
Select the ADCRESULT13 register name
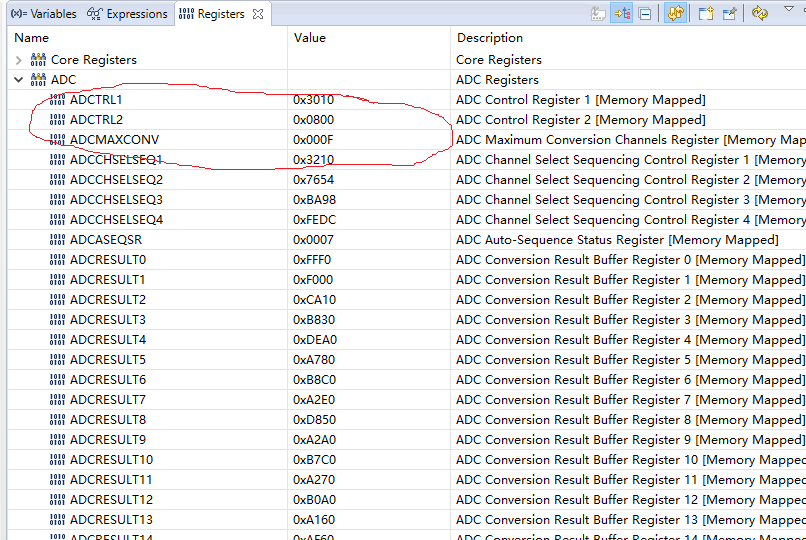point(112,520)
